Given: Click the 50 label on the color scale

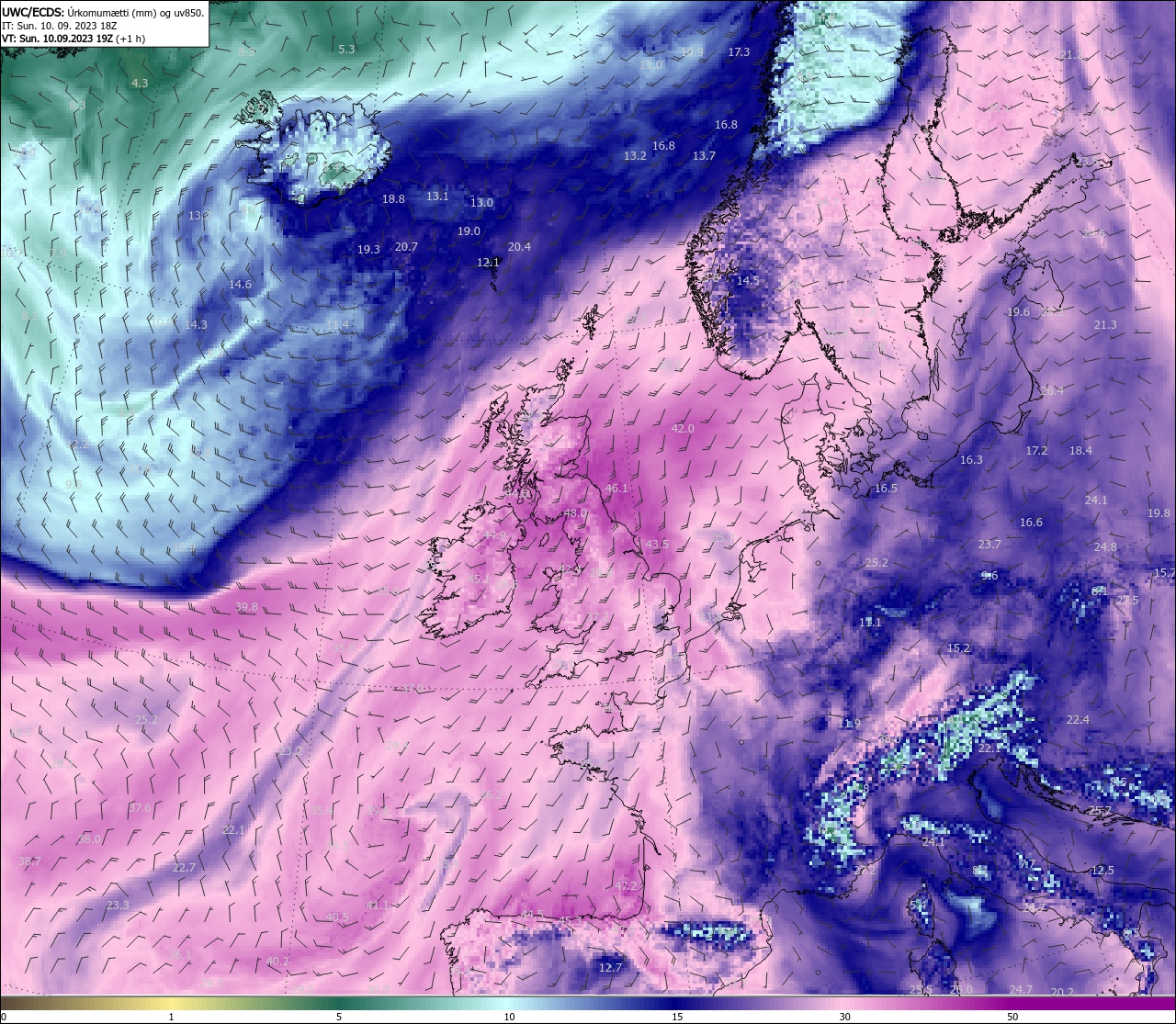Looking at the screenshot, I should pos(1012,1017).
